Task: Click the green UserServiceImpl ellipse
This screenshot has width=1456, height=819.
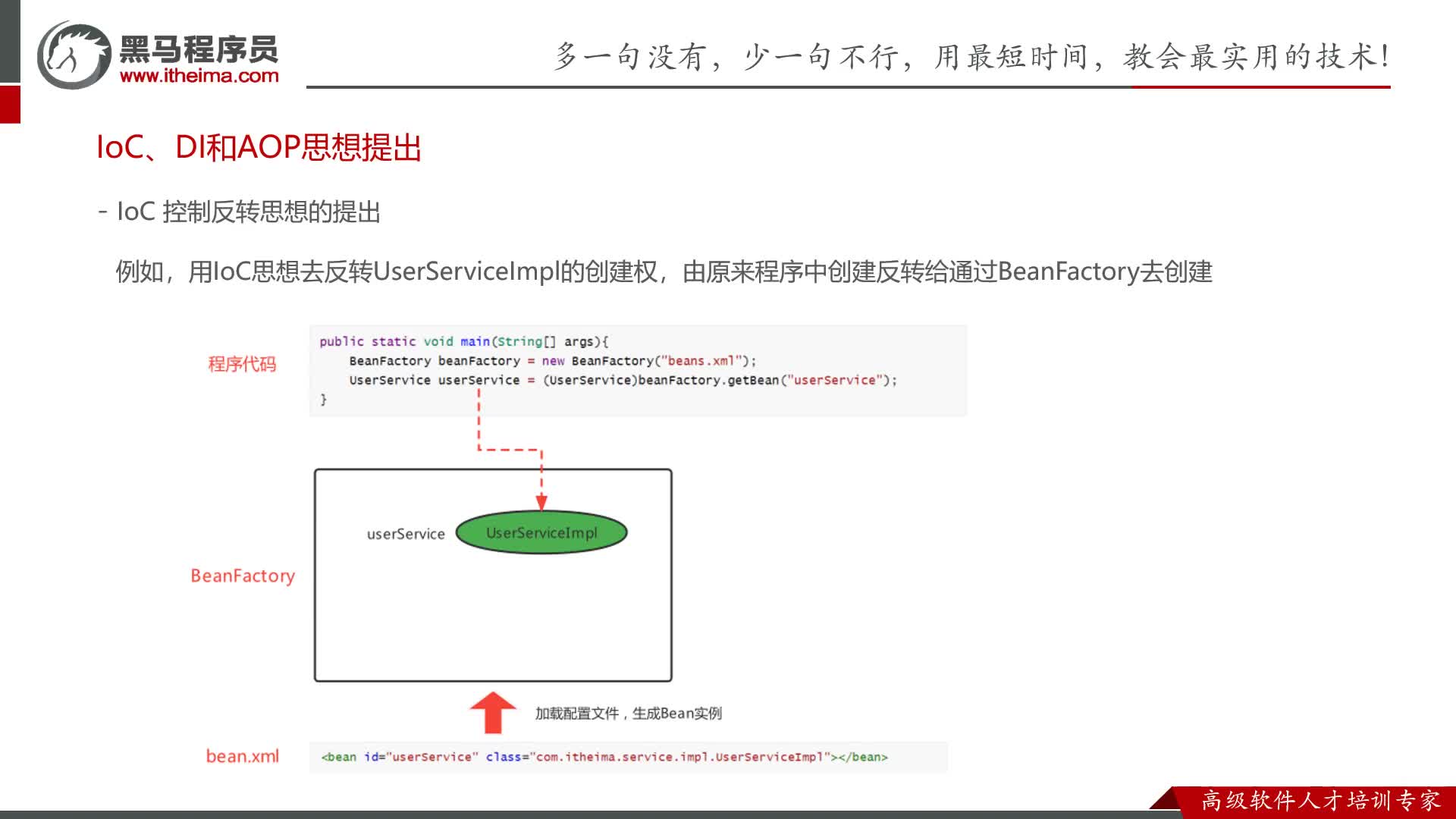Action: tap(541, 532)
